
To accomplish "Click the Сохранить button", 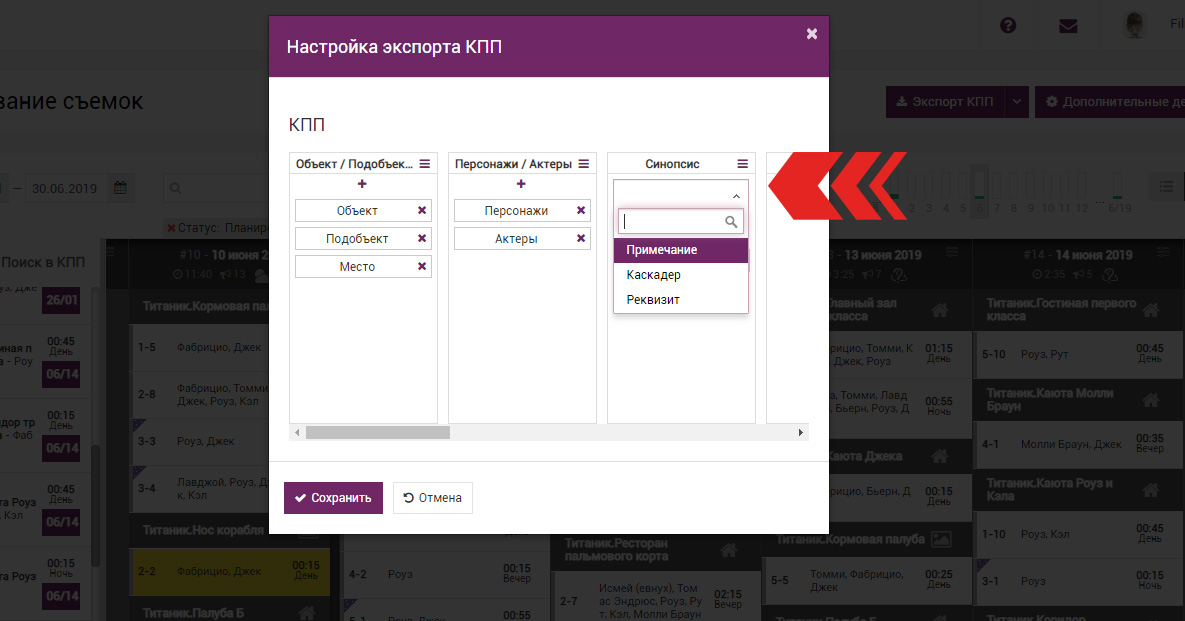I will pyautogui.click(x=333, y=498).
